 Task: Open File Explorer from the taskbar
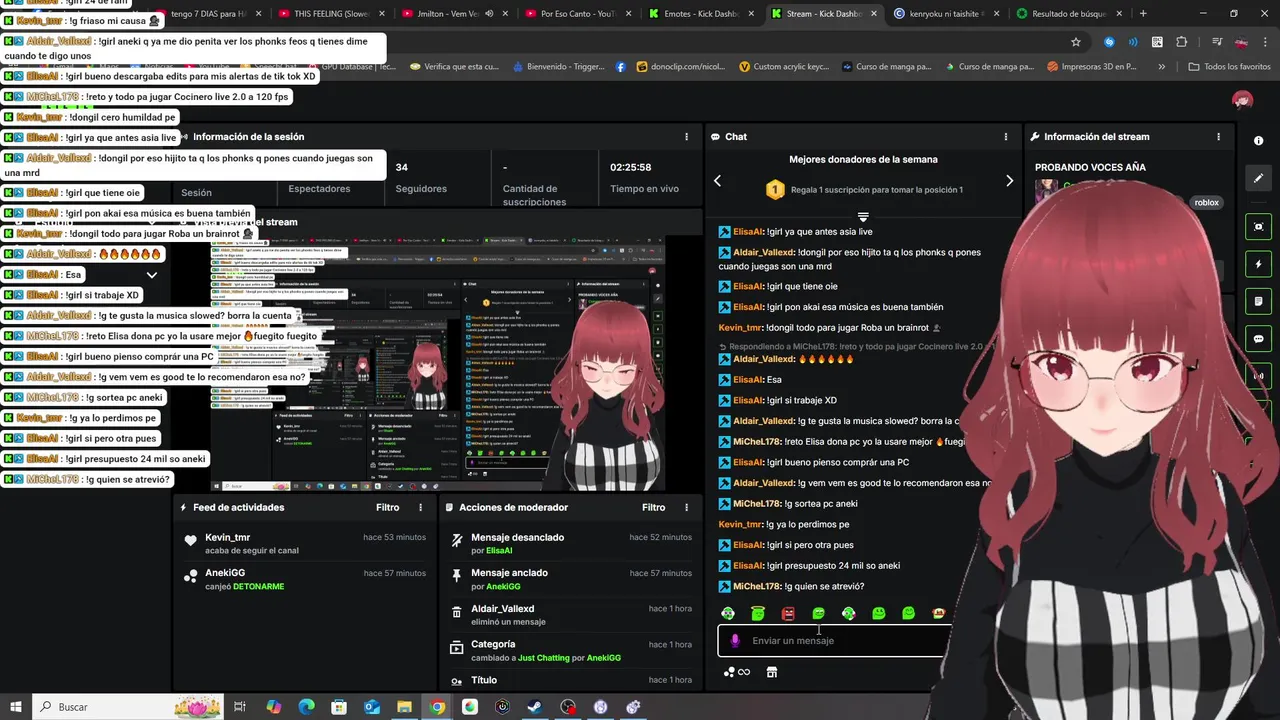tap(404, 707)
